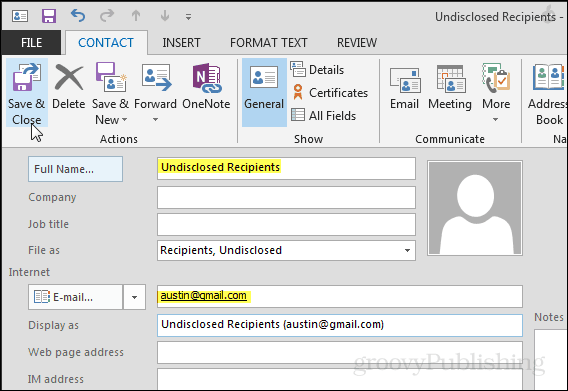Viewport: 568px width, 391px height.
Task: Select the CONTACT ribbon tab
Action: [106, 43]
